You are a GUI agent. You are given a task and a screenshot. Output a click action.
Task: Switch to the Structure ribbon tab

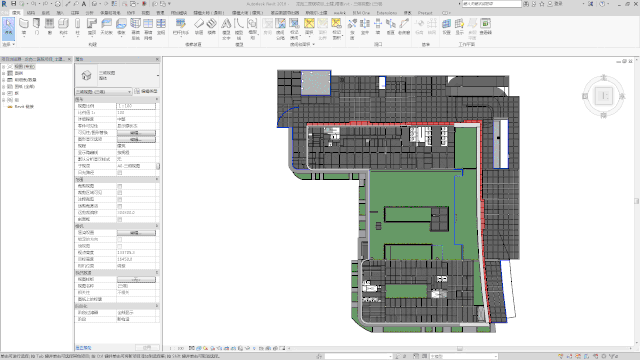click(x=31, y=13)
